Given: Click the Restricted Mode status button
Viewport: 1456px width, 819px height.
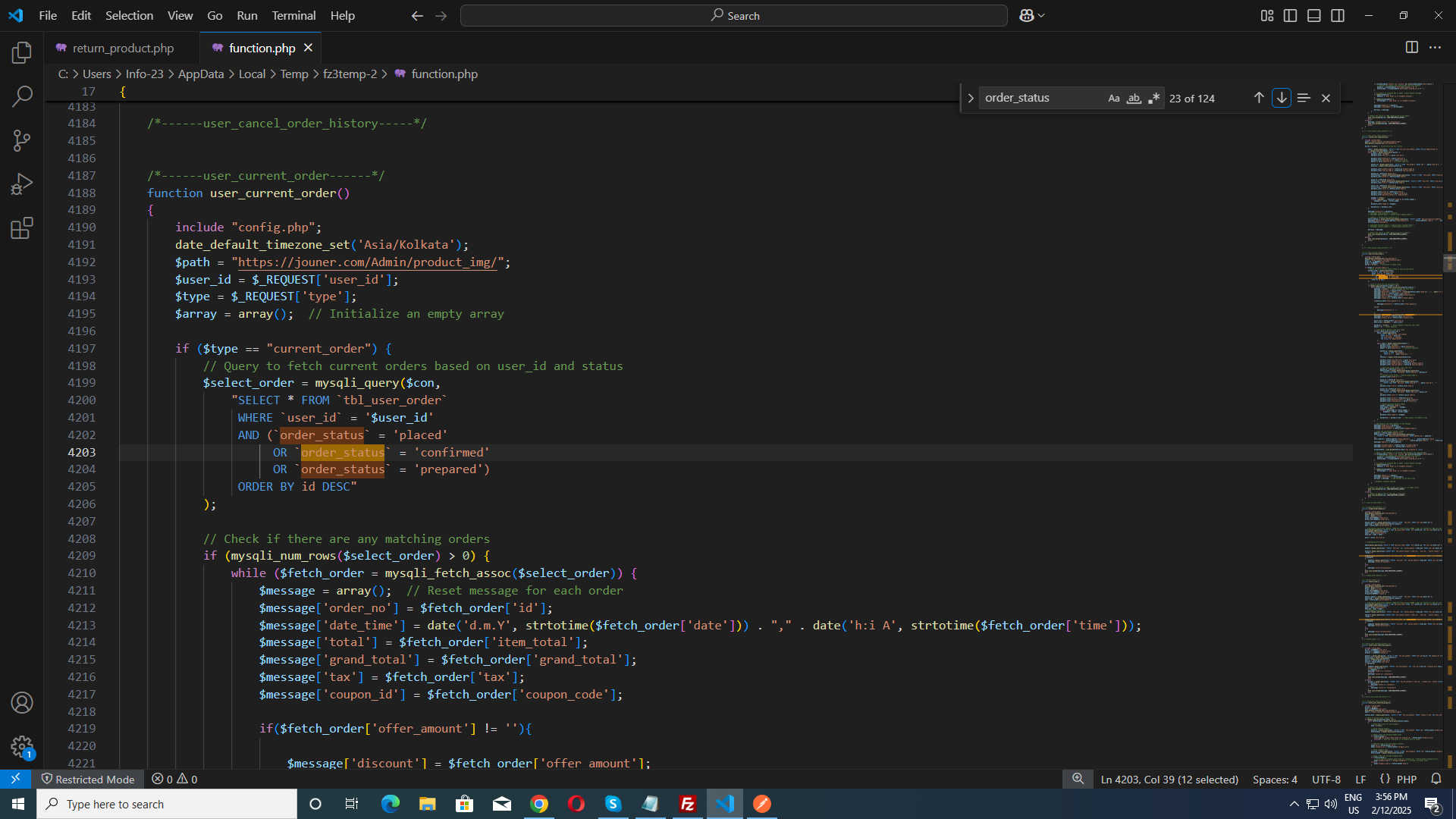Looking at the screenshot, I should [88, 779].
